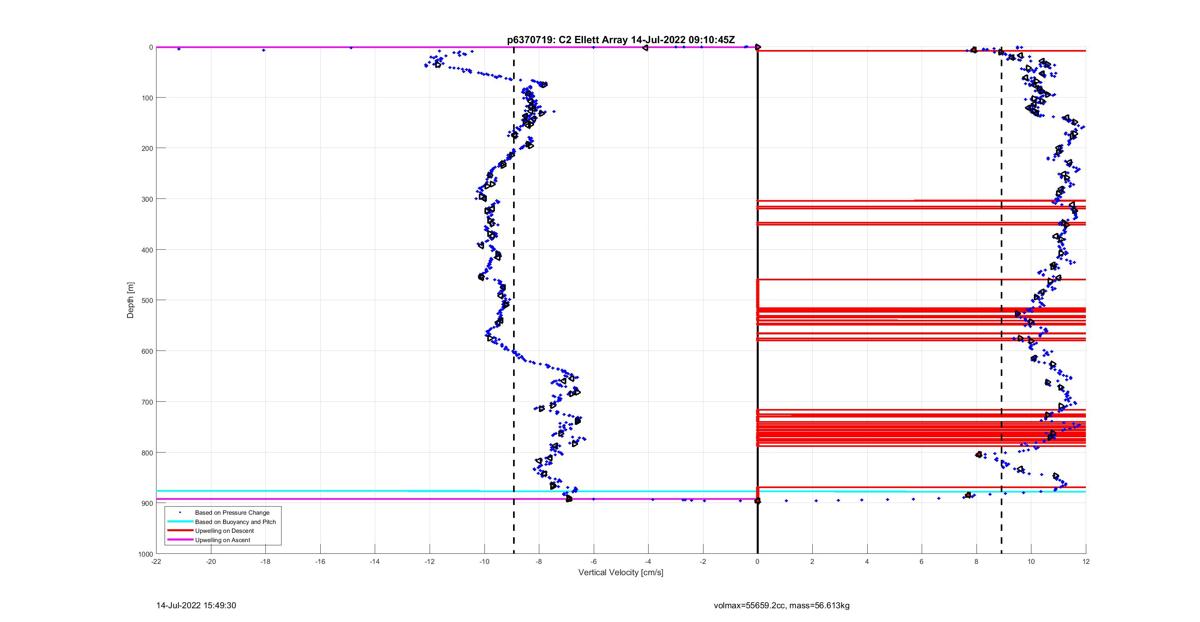
Task: Click the timestamp '14-Jul-2022 15:49:30' in the footer
Action: [x=196, y=605]
